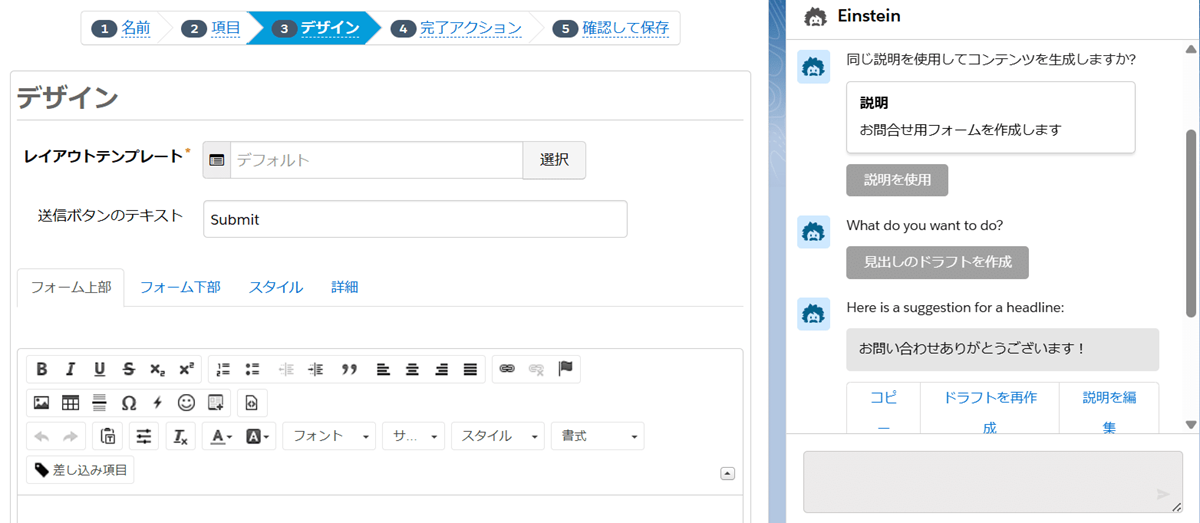The width and height of the screenshot is (1200, 523).
Task: Go to the 完了アクション step
Action: (x=470, y=28)
